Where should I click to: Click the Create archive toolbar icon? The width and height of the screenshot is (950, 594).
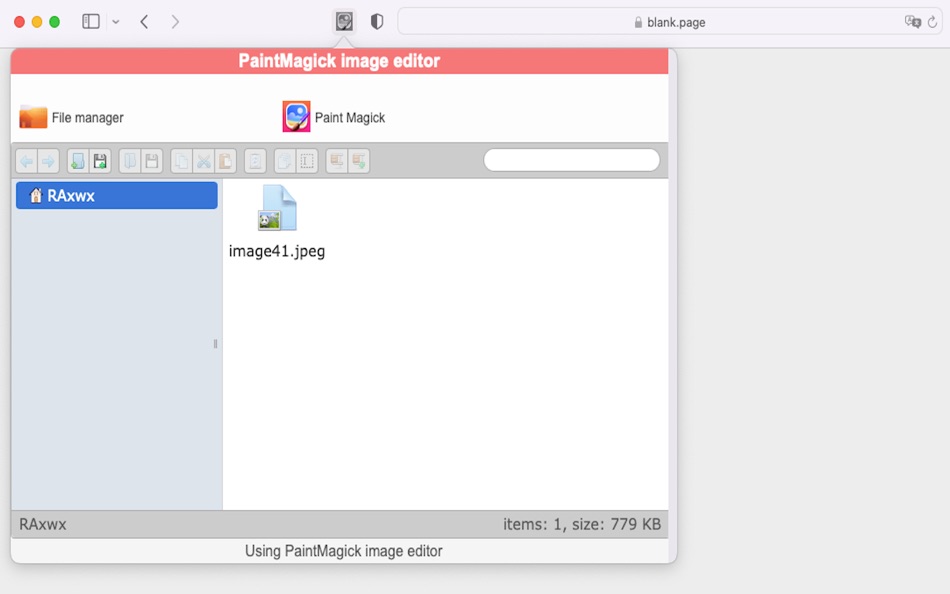pyautogui.click(x=359, y=161)
